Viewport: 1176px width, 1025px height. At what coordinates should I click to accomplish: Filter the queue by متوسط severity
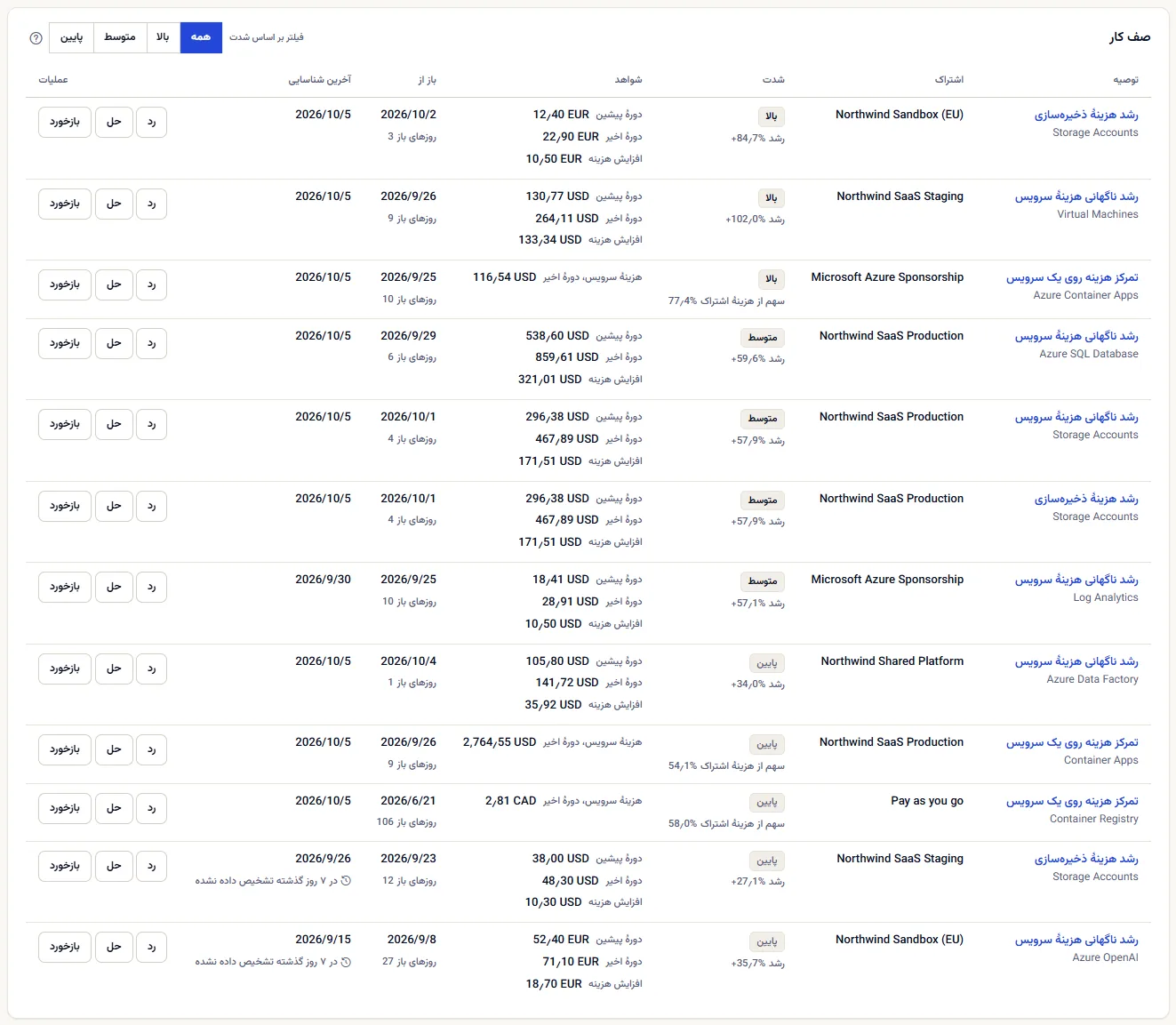pos(120,37)
